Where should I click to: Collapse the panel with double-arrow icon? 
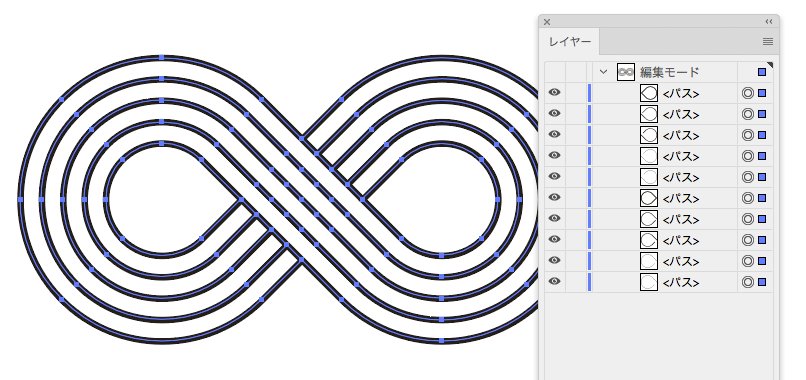768,22
